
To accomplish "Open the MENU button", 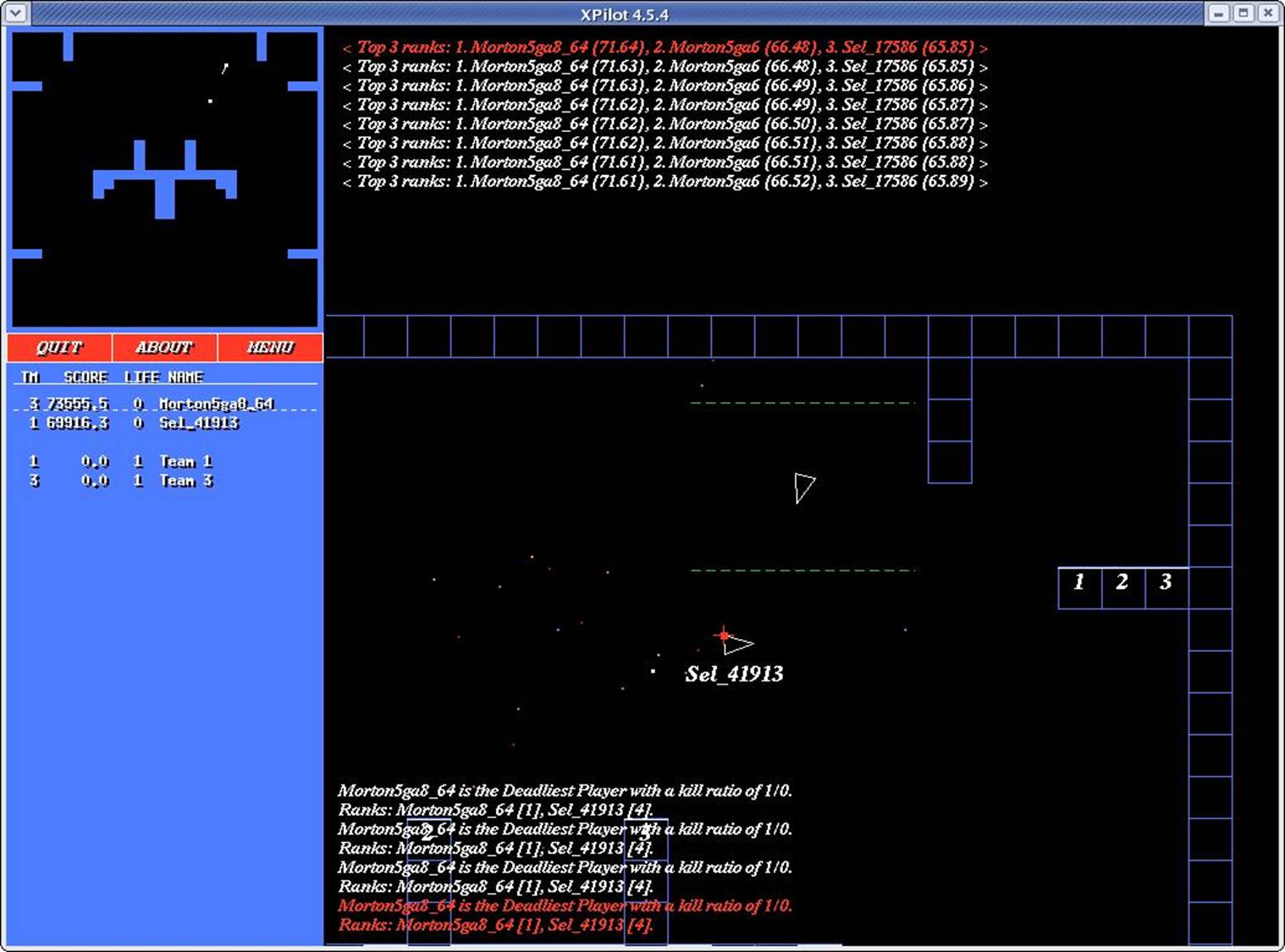I will pyautogui.click(x=270, y=347).
